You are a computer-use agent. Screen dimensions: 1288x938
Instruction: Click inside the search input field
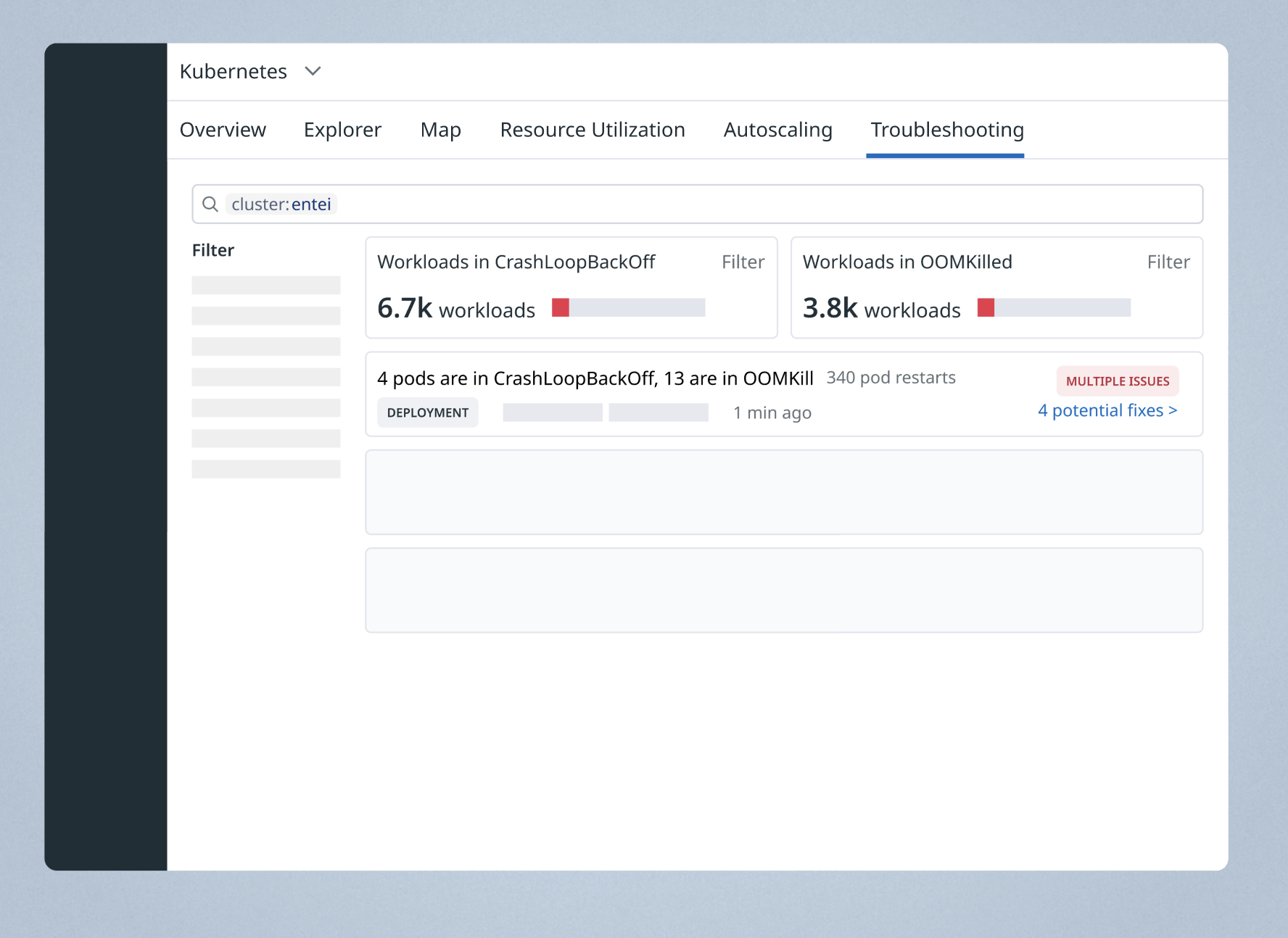click(653, 204)
